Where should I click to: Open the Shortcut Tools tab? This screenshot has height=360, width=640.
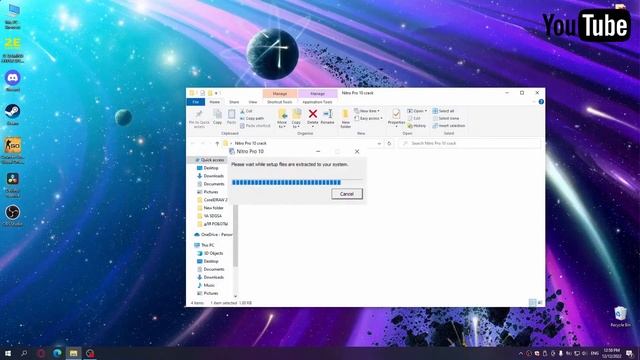280,102
